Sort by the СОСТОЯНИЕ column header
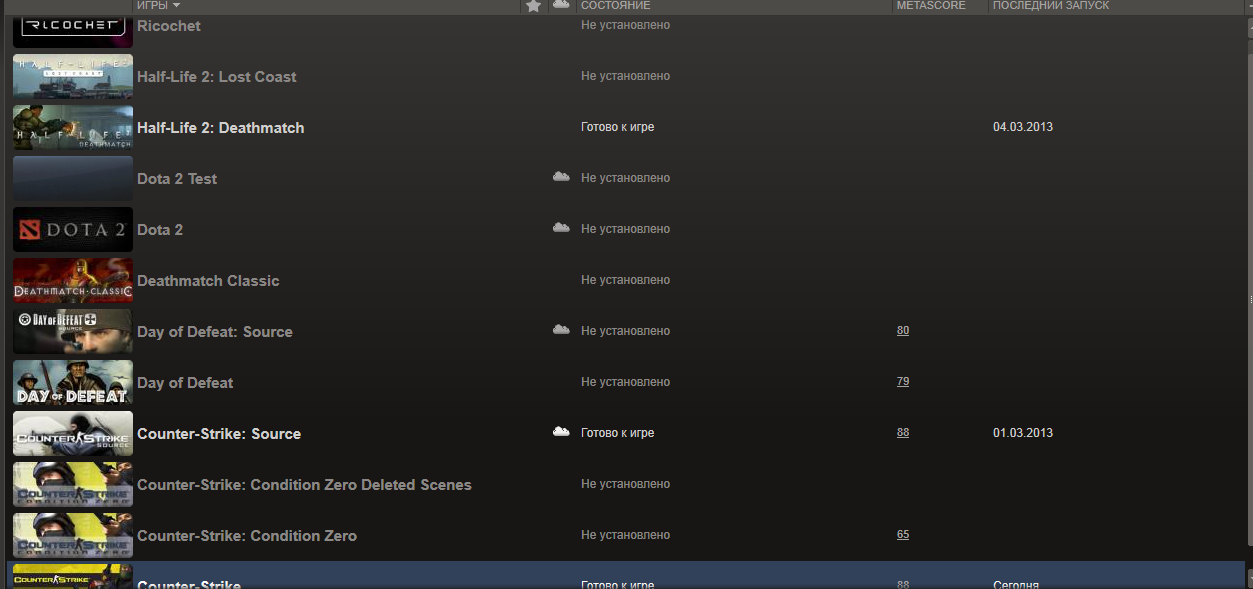This screenshot has width=1253, height=589. [615, 6]
